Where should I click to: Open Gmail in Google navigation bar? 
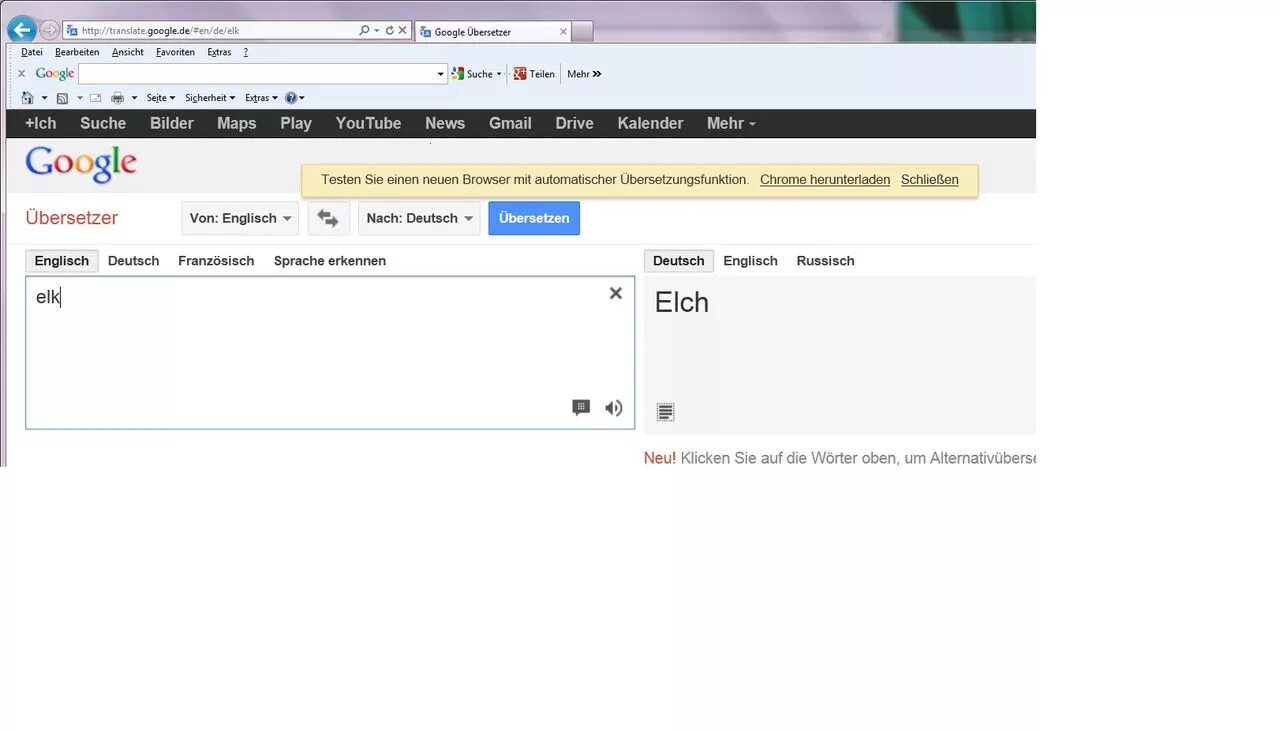pos(510,123)
